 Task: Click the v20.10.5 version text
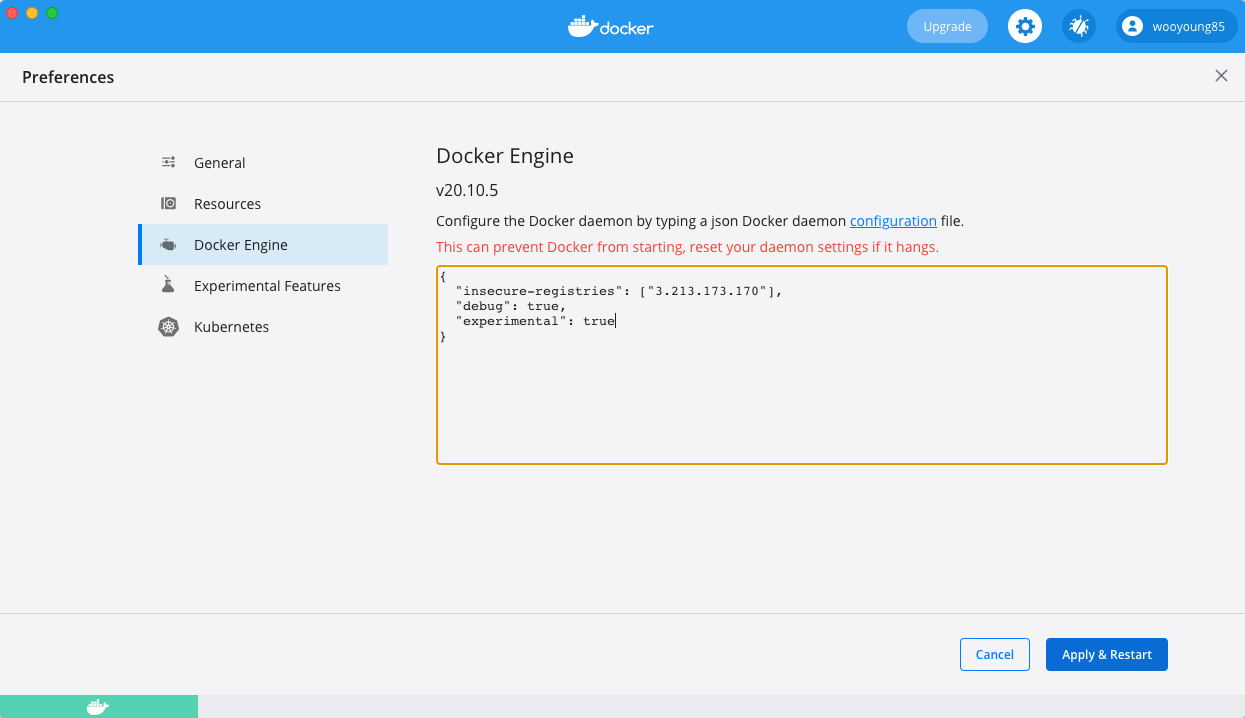pos(467,190)
